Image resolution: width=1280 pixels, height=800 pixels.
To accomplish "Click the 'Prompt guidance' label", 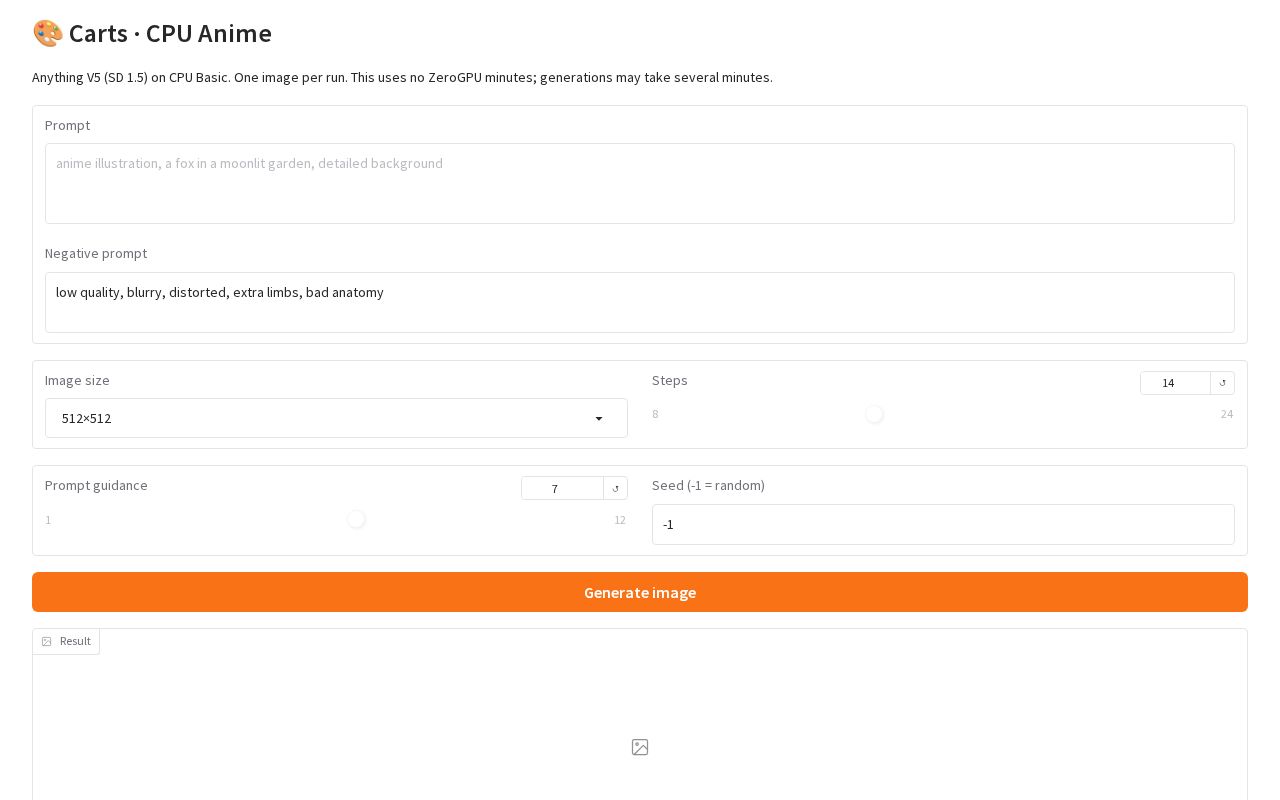I will point(96,485).
